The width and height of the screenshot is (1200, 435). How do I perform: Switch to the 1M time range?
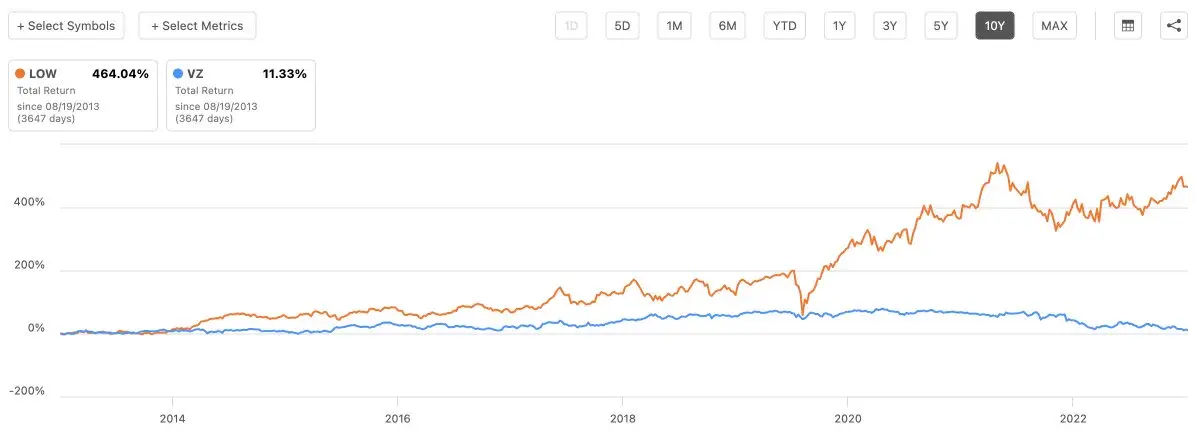tap(674, 26)
